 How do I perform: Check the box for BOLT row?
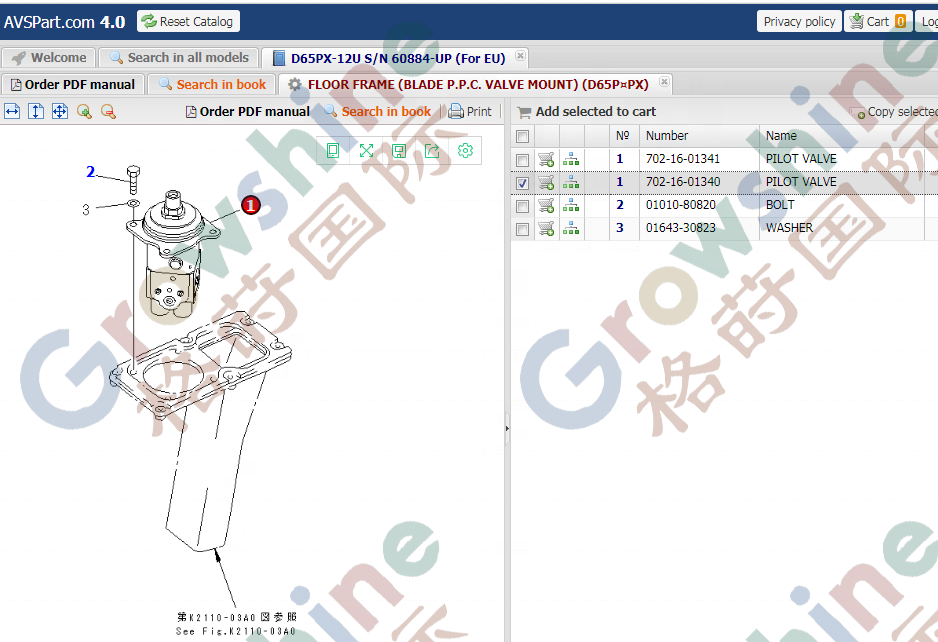522,206
